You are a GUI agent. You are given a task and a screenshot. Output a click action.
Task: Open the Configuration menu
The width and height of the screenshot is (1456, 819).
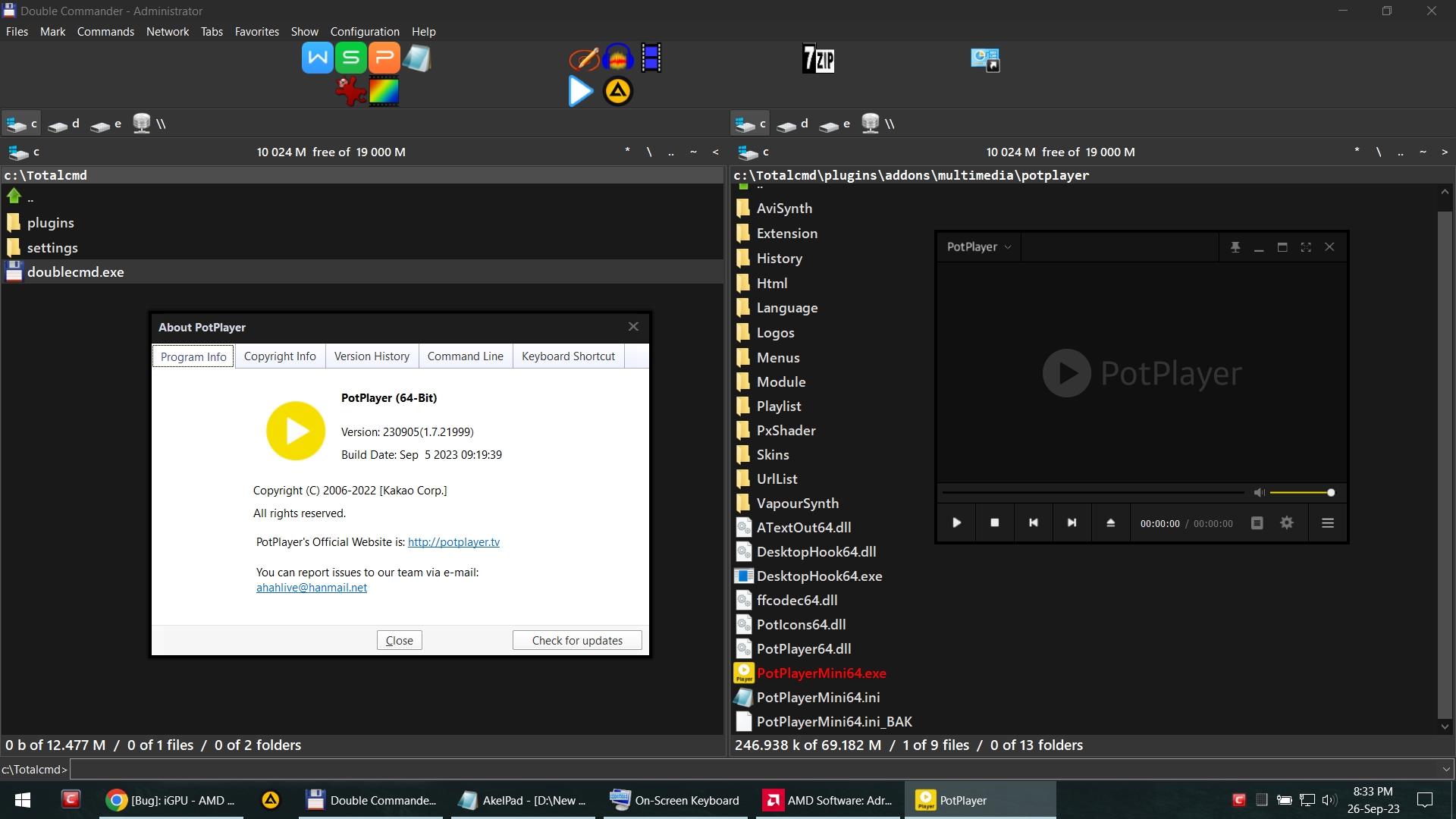pos(364,31)
